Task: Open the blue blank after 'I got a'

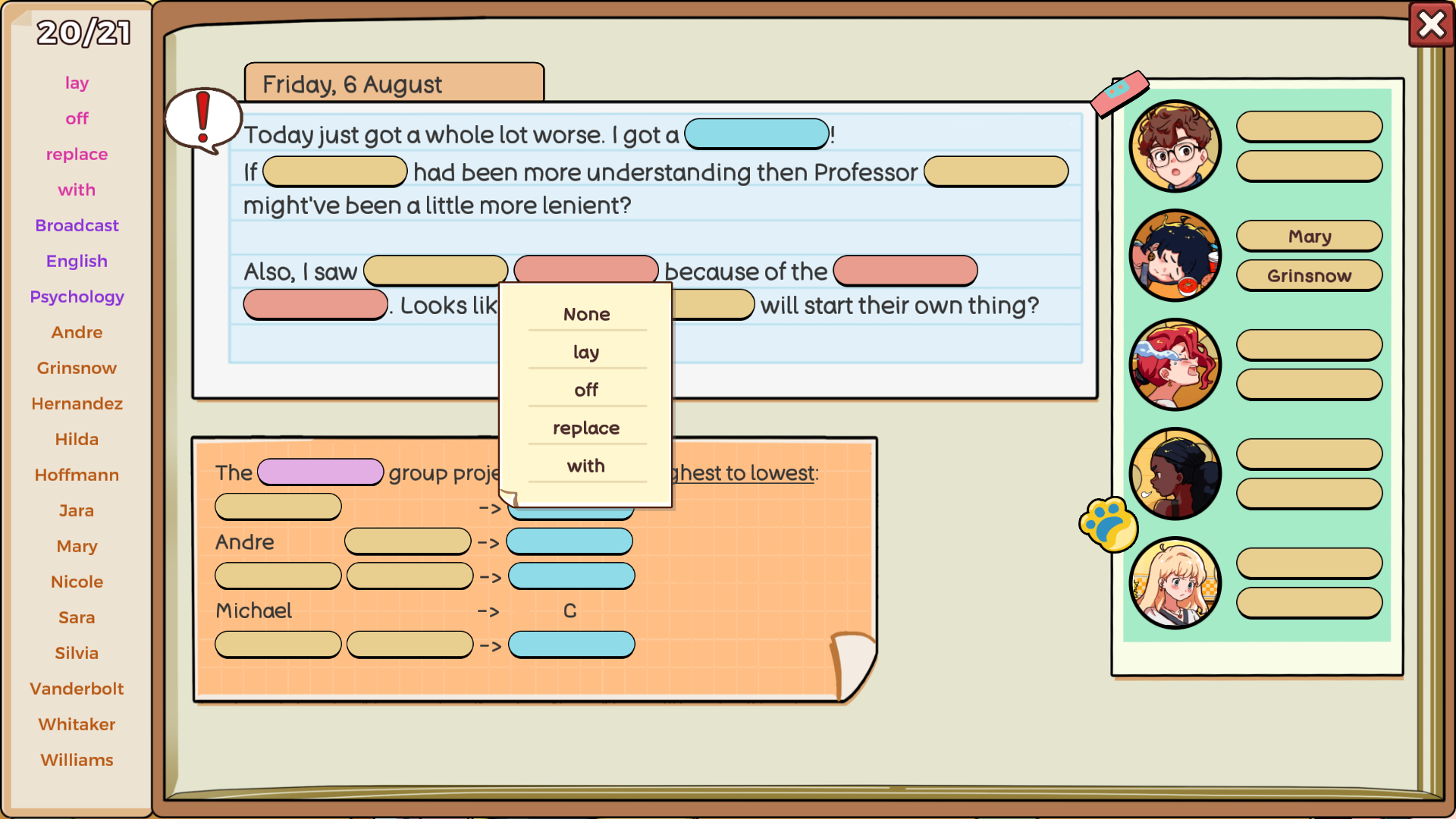Action: coord(756,134)
